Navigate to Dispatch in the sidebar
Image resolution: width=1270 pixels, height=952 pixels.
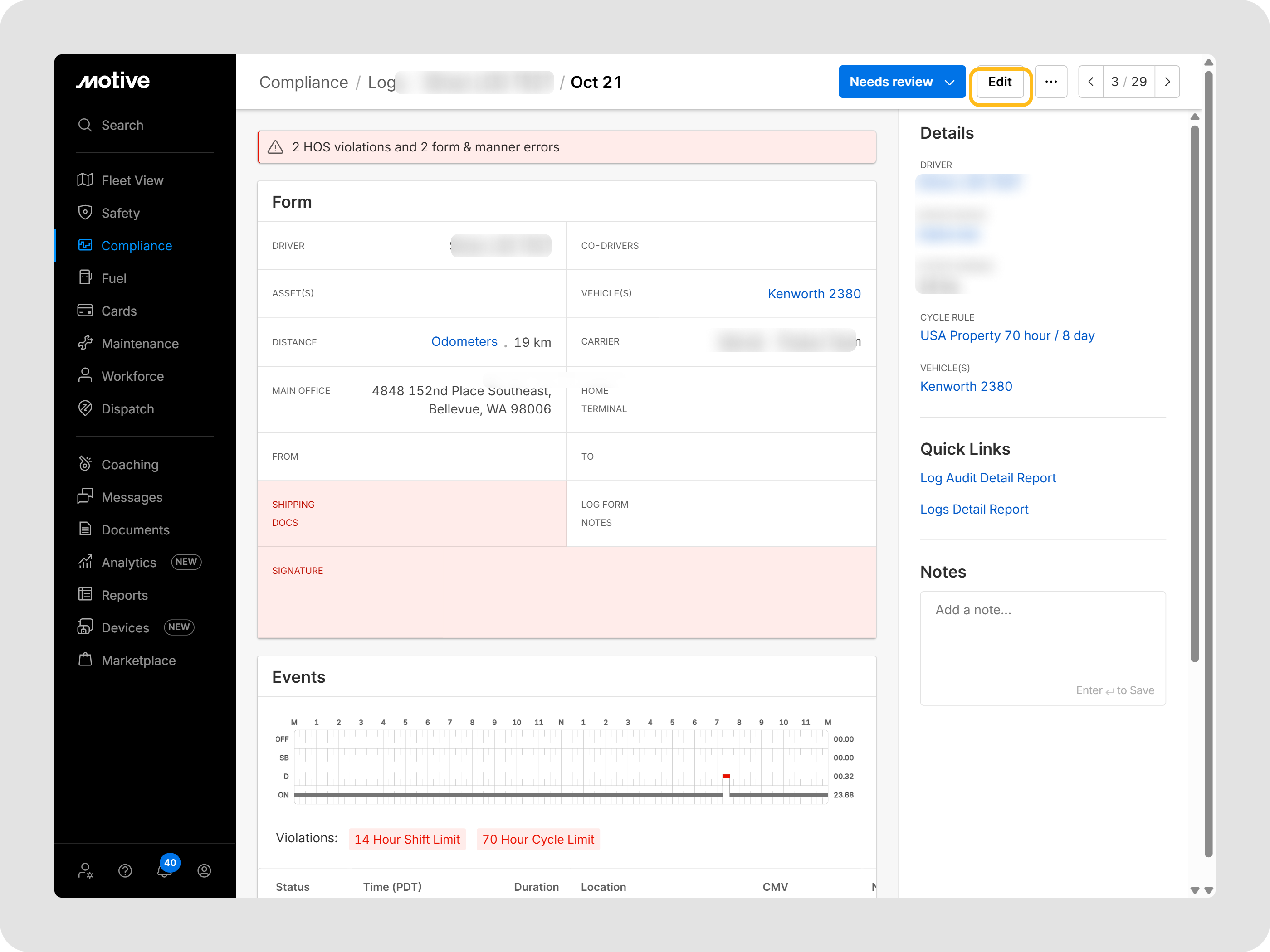[x=127, y=408]
